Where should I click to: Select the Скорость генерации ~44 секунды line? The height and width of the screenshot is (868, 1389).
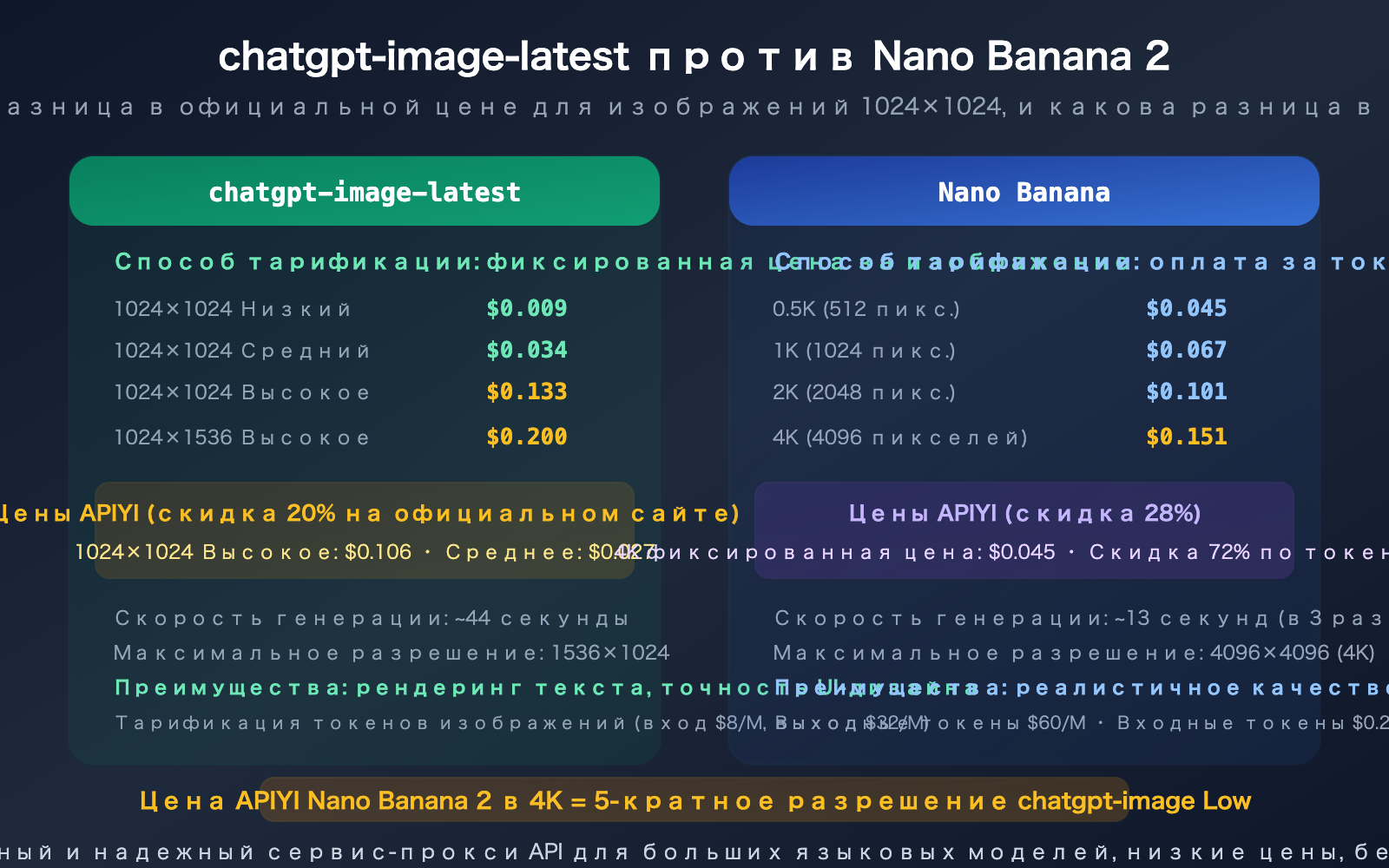[371, 618]
